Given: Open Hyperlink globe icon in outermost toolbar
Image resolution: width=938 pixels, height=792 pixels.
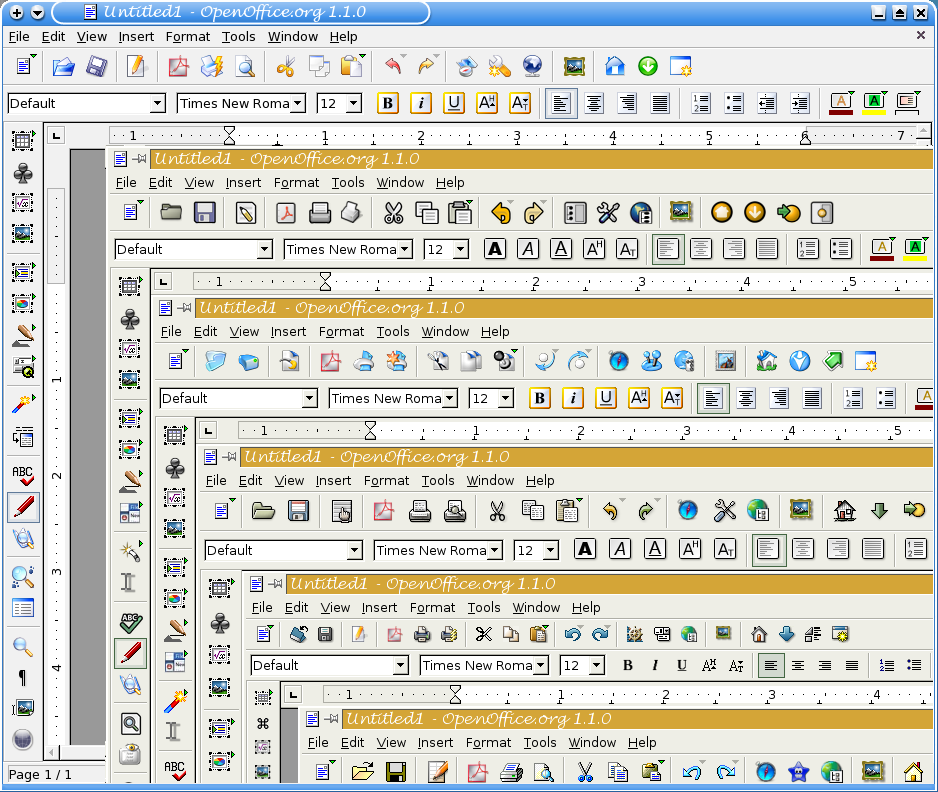Looking at the screenshot, I should point(532,66).
